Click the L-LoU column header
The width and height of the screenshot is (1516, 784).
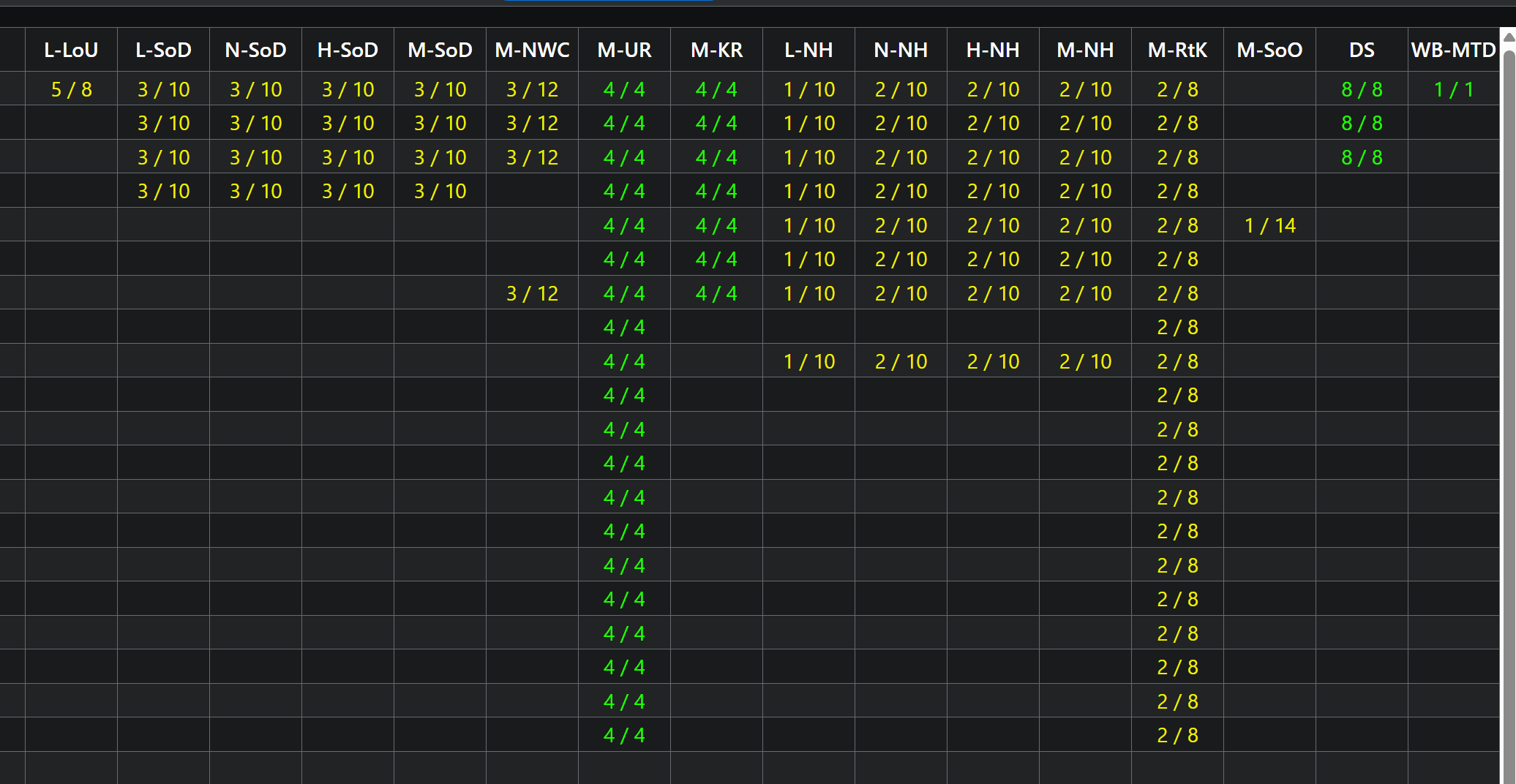[71, 50]
